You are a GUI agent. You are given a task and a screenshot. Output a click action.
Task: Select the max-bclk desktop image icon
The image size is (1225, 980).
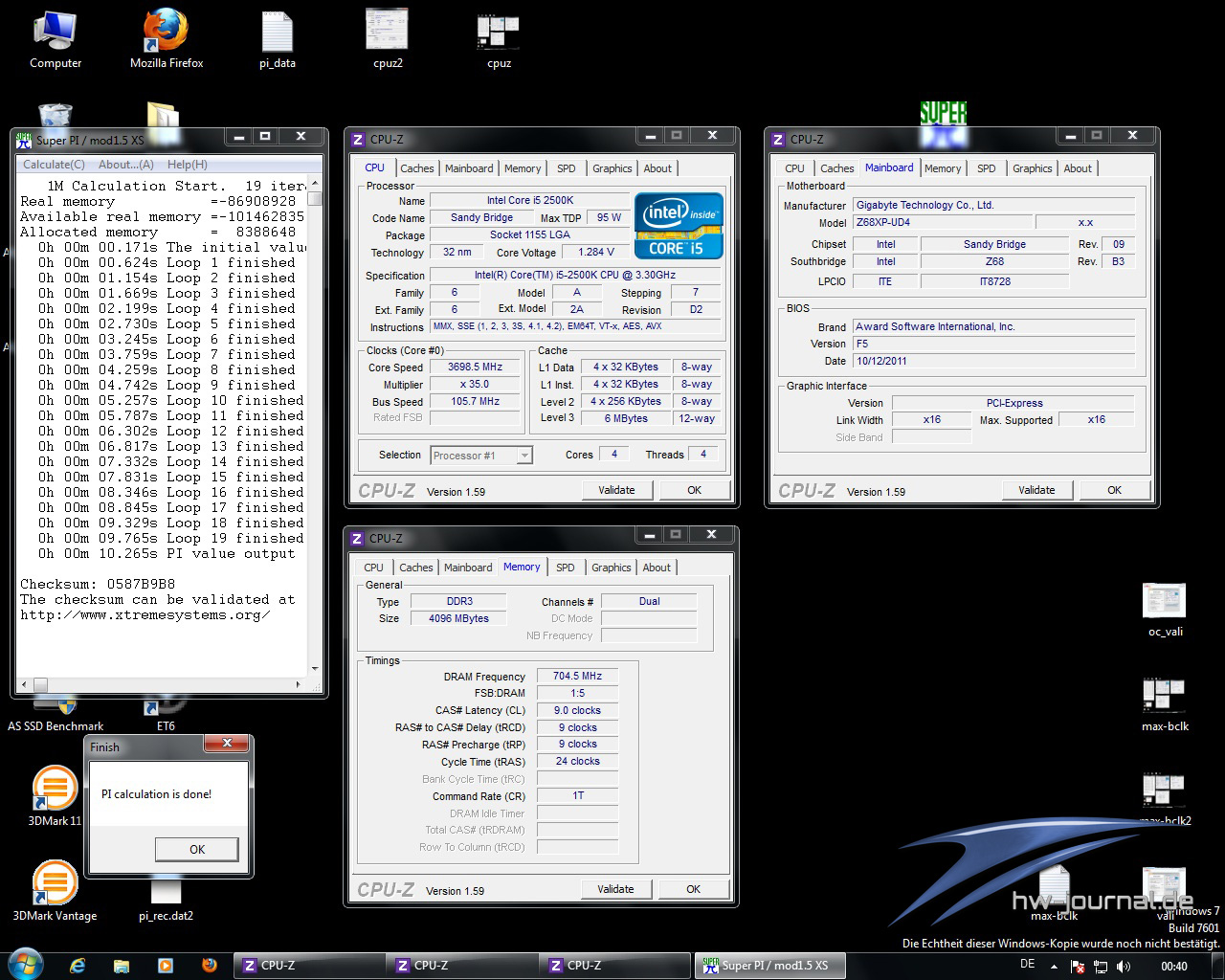pyautogui.click(x=1166, y=704)
